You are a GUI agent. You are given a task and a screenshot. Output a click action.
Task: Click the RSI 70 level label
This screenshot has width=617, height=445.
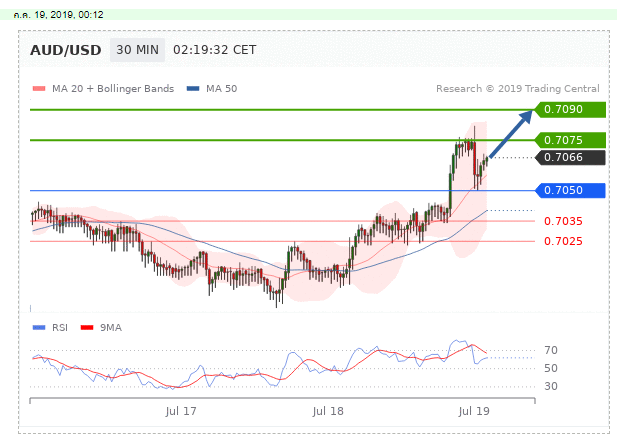[551, 350]
